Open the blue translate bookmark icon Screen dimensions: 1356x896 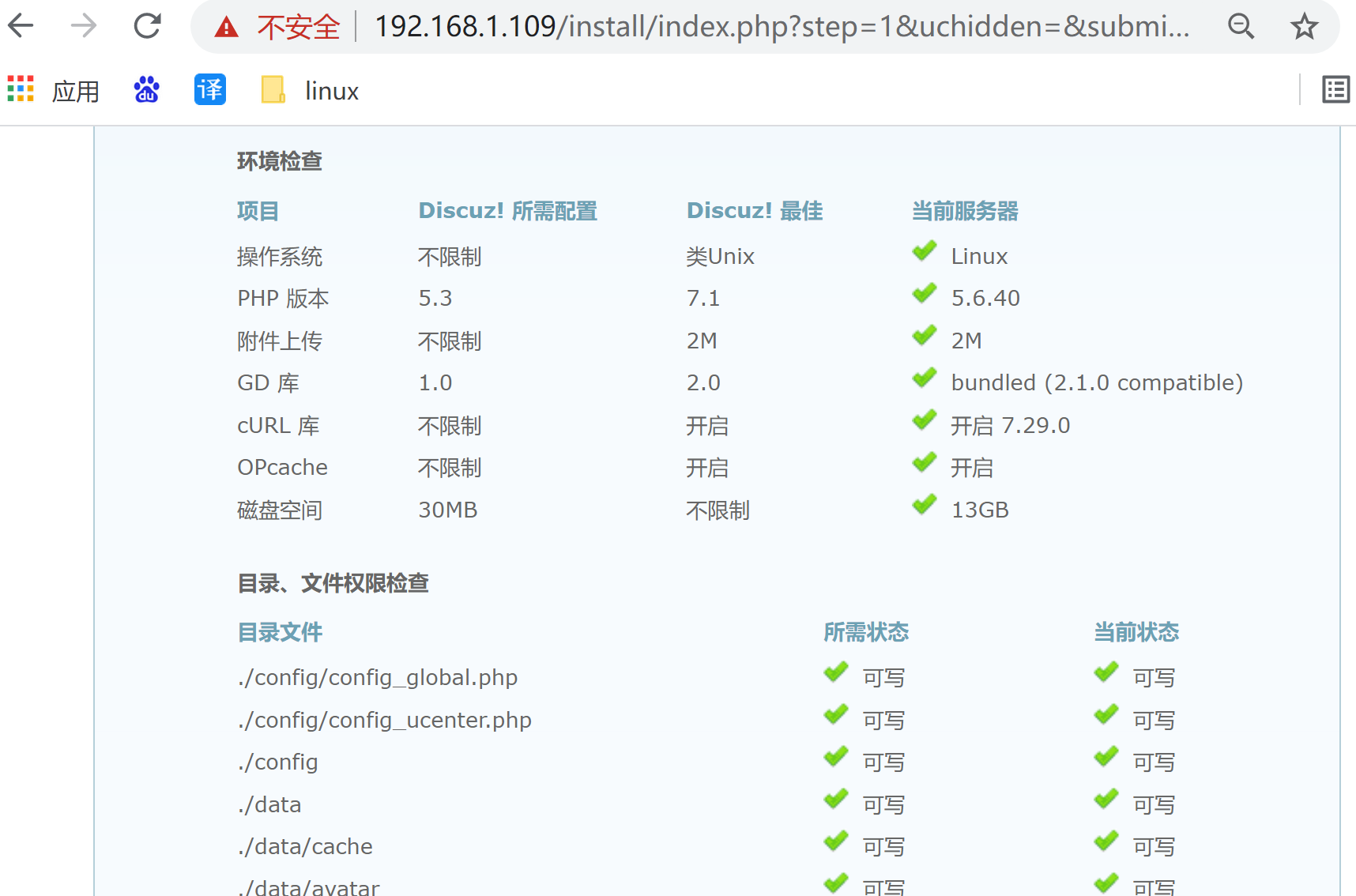[x=210, y=89]
